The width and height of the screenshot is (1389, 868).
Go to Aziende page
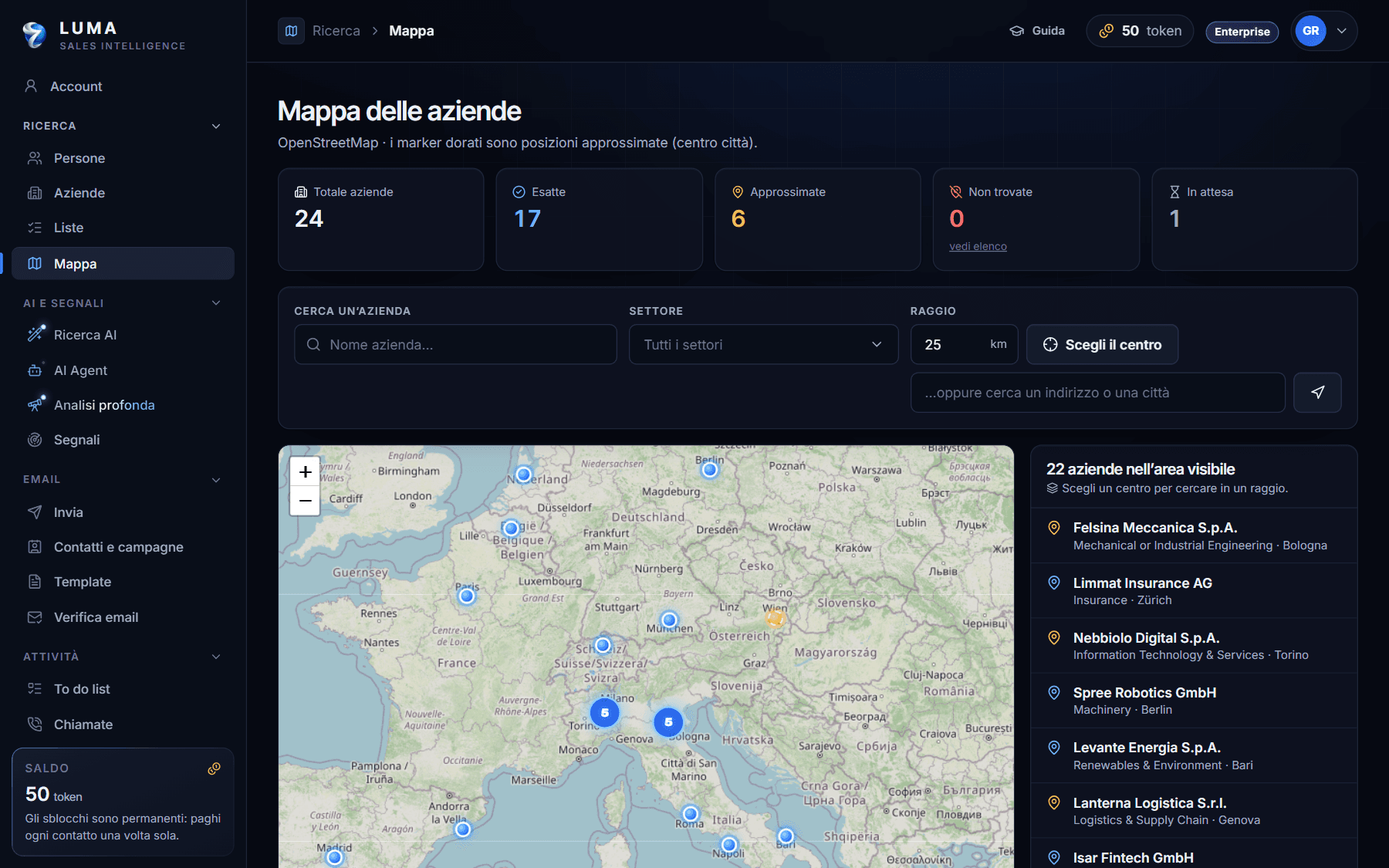pos(123,193)
